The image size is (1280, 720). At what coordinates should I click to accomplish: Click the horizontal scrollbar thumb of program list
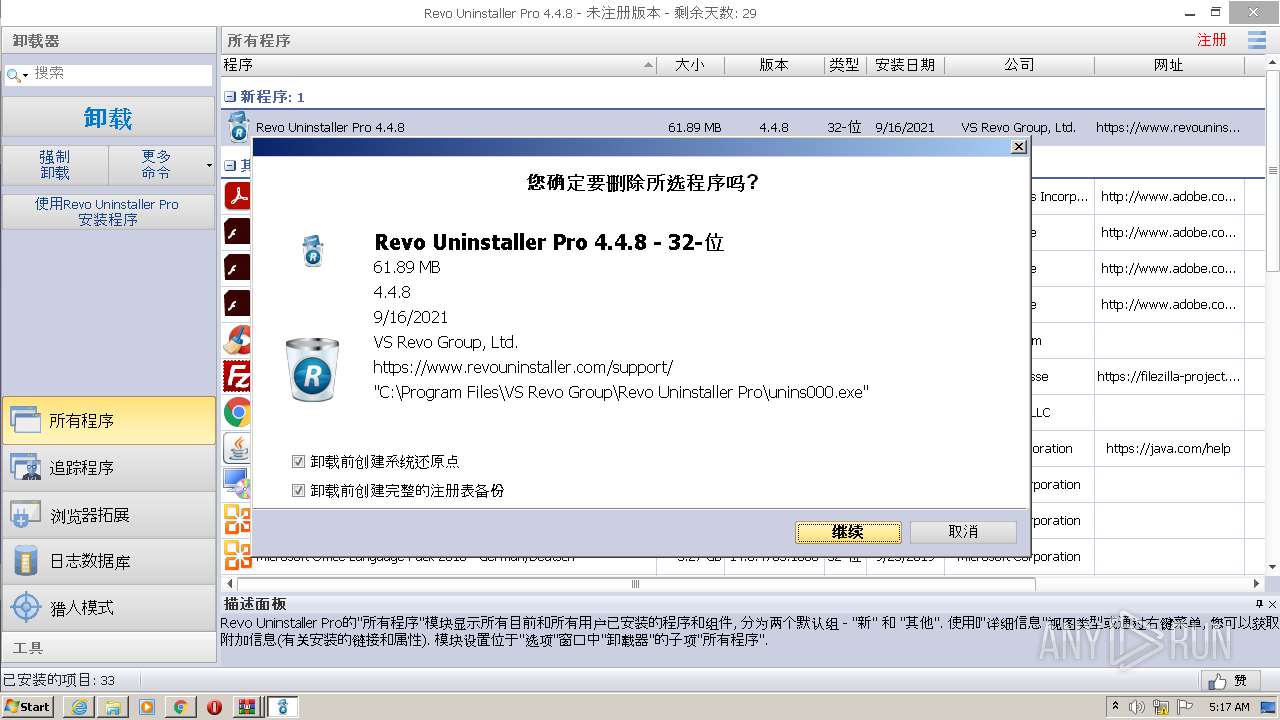635,583
